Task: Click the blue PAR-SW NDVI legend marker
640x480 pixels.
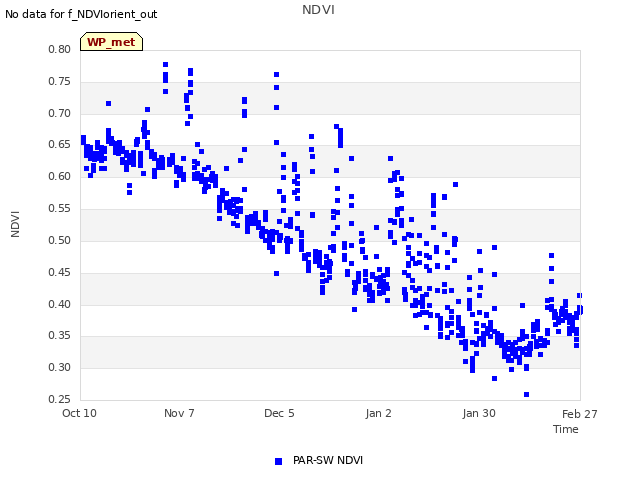Action: coord(278,461)
